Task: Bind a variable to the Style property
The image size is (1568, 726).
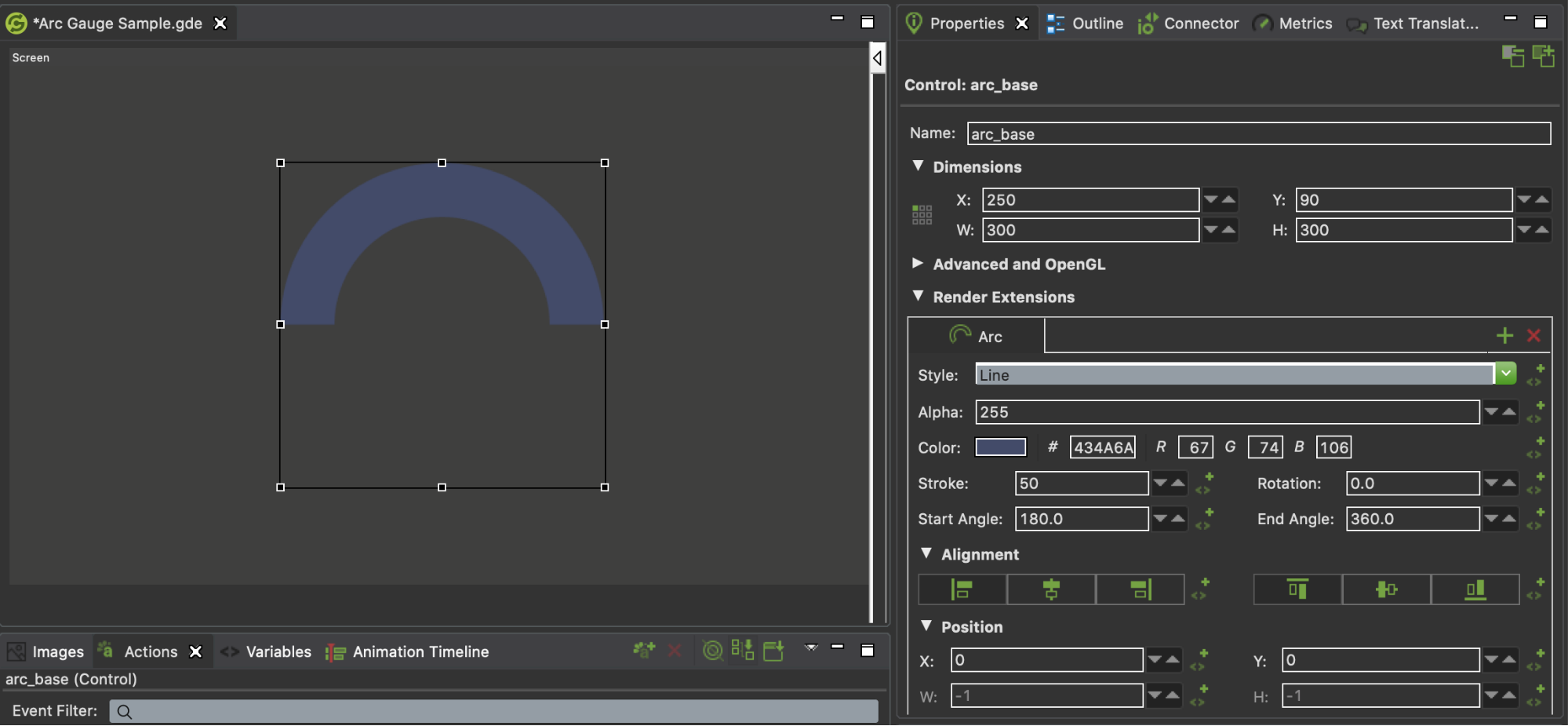Action: click(1535, 375)
